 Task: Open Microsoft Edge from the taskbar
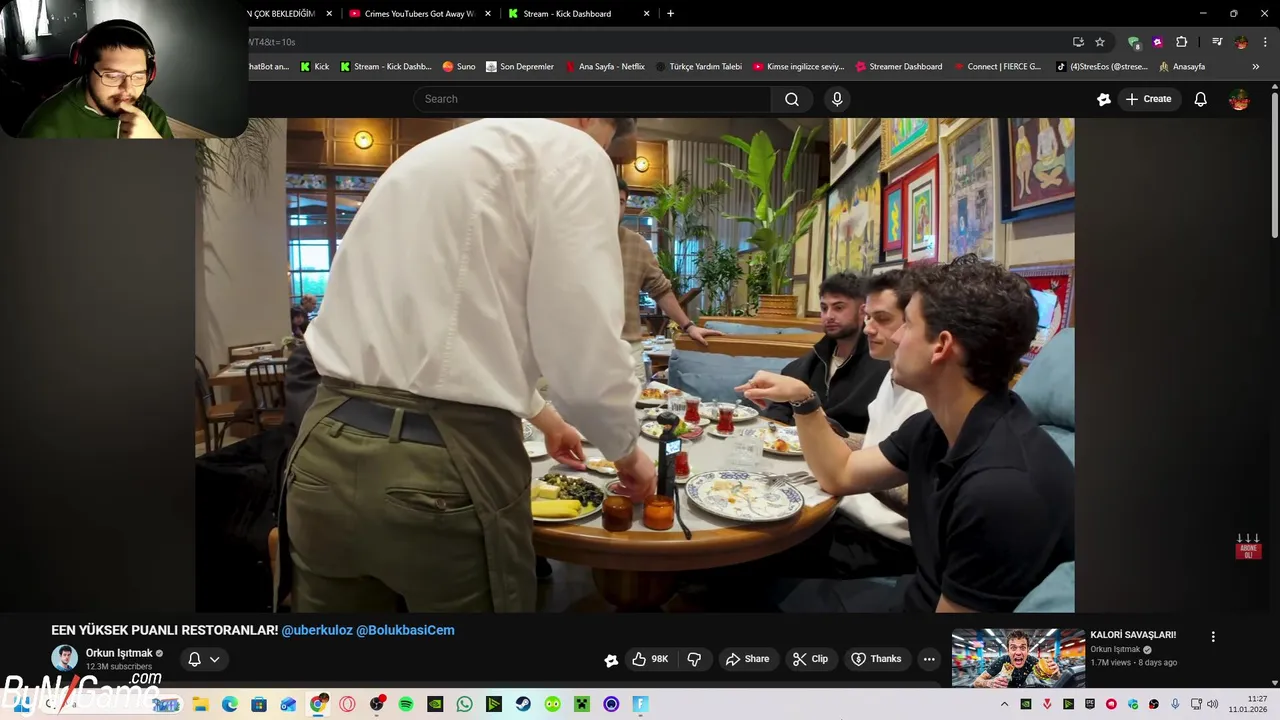click(x=230, y=704)
